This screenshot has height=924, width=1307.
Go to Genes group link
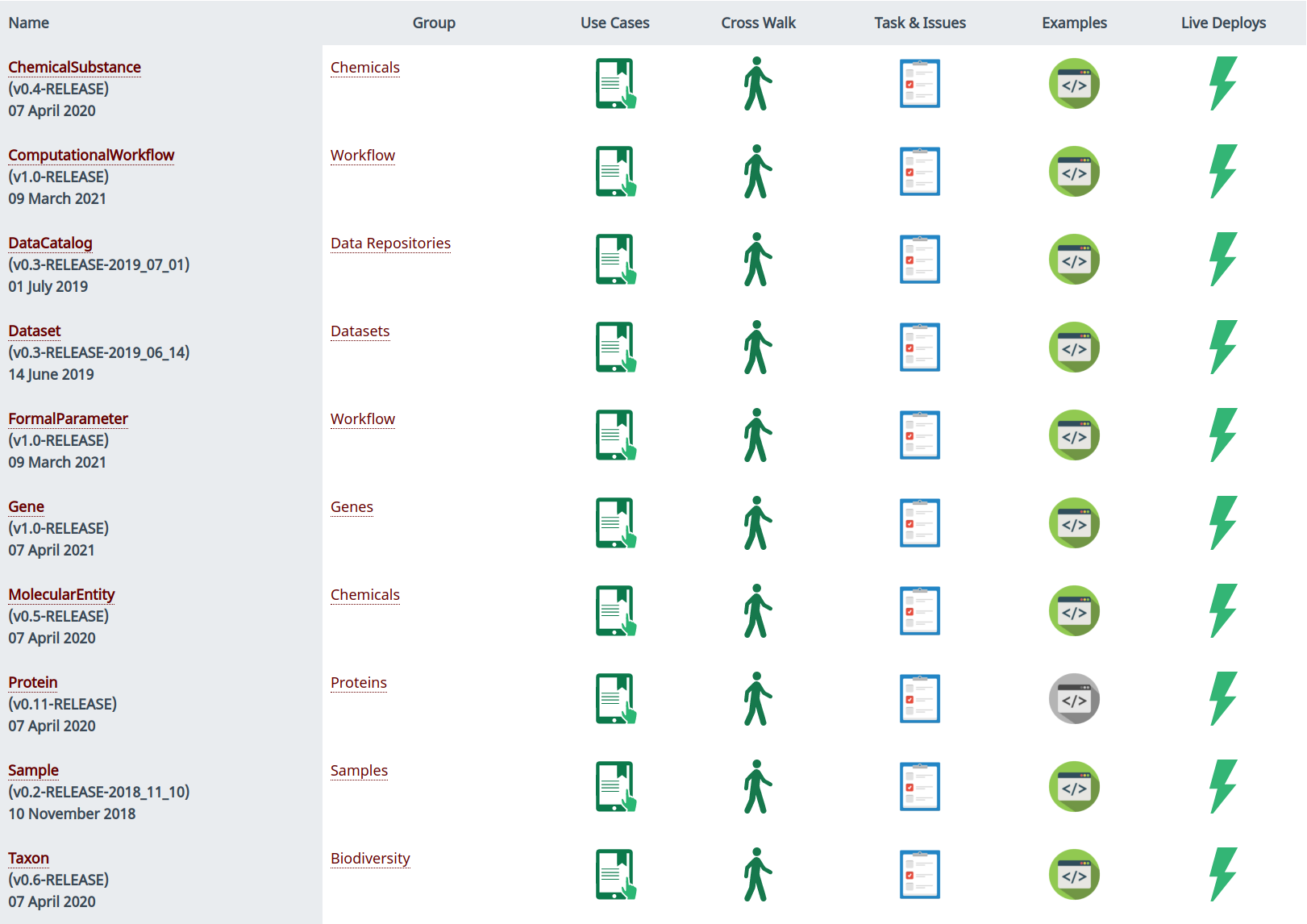click(352, 506)
